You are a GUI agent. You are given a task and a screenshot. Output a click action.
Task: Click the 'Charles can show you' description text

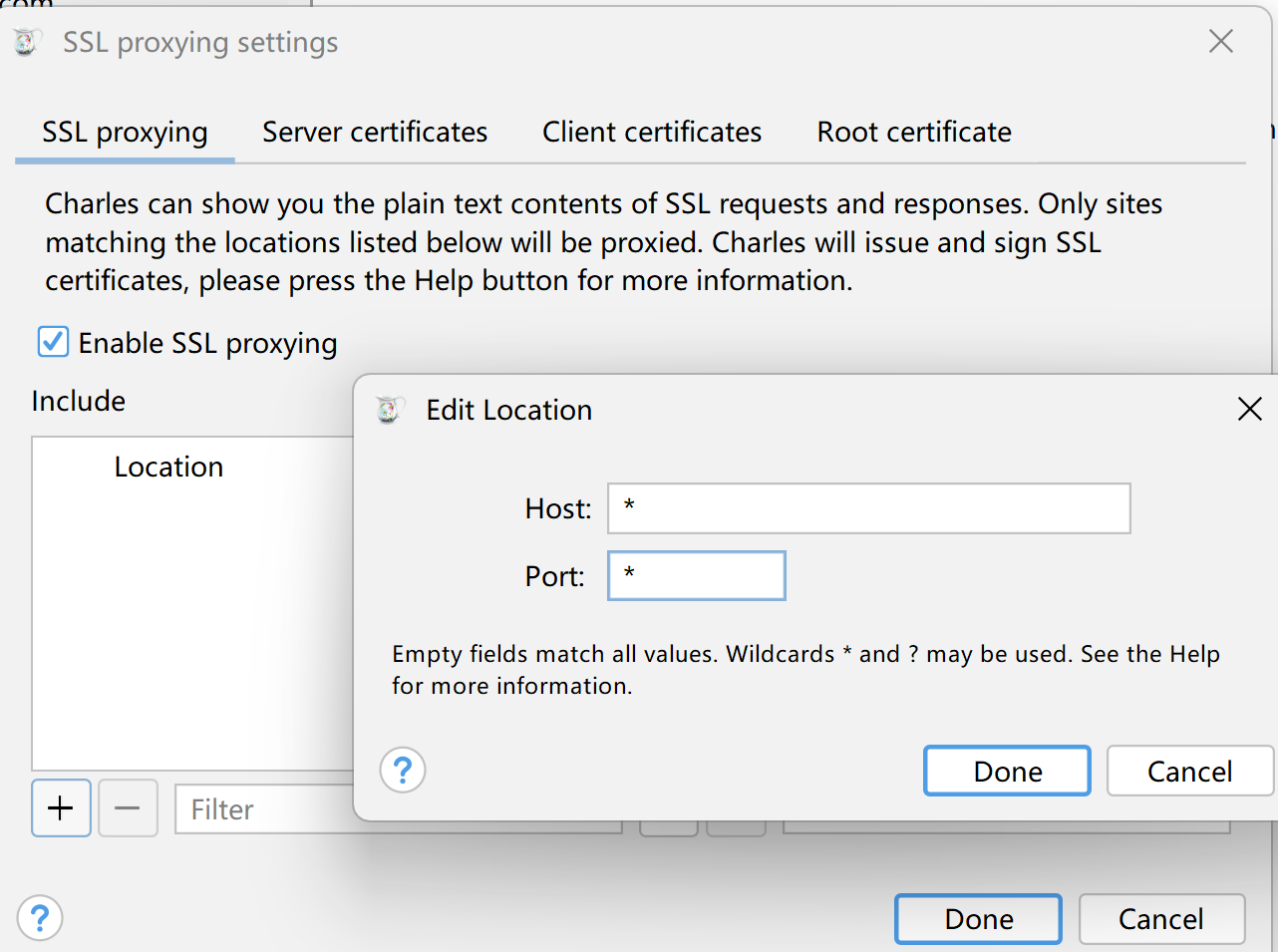coord(604,242)
